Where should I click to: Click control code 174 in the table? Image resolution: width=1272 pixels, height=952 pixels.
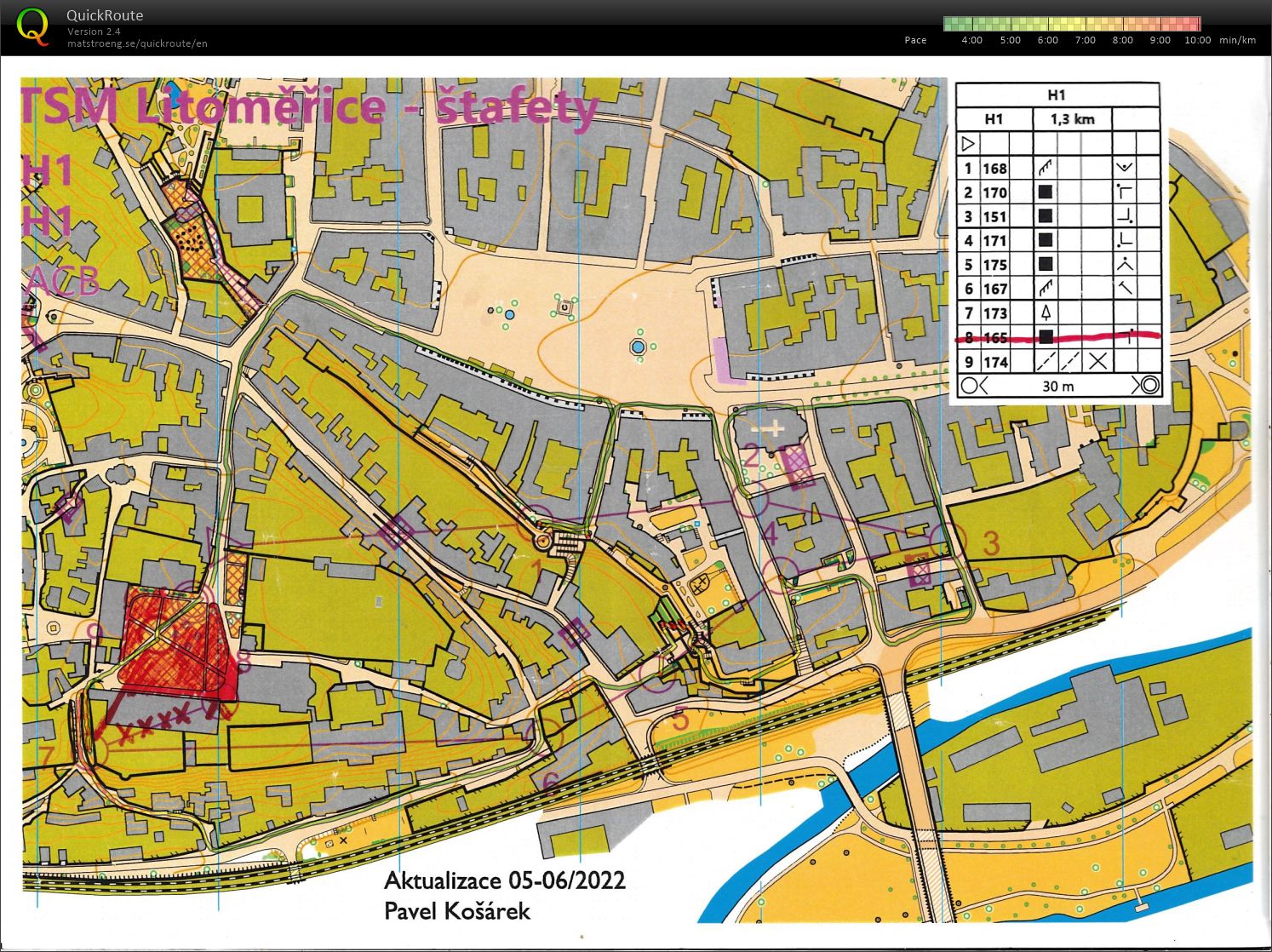click(995, 362)
